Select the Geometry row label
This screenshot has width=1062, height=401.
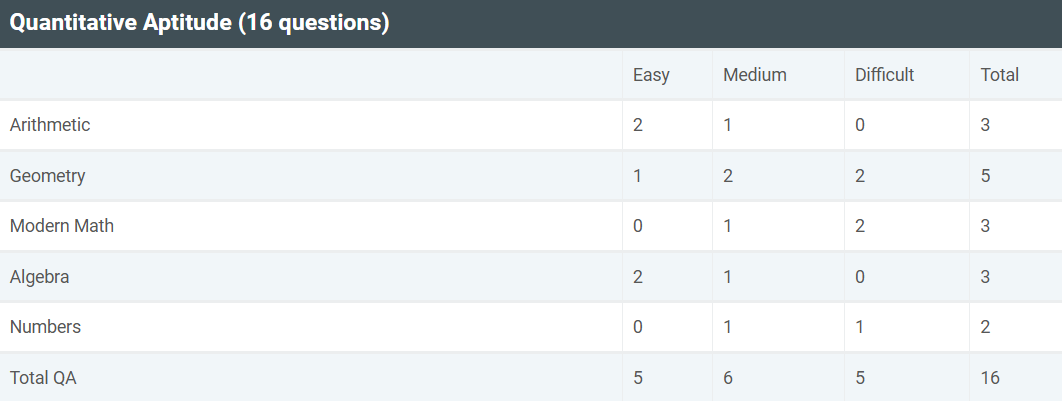[x=48, y=176]
